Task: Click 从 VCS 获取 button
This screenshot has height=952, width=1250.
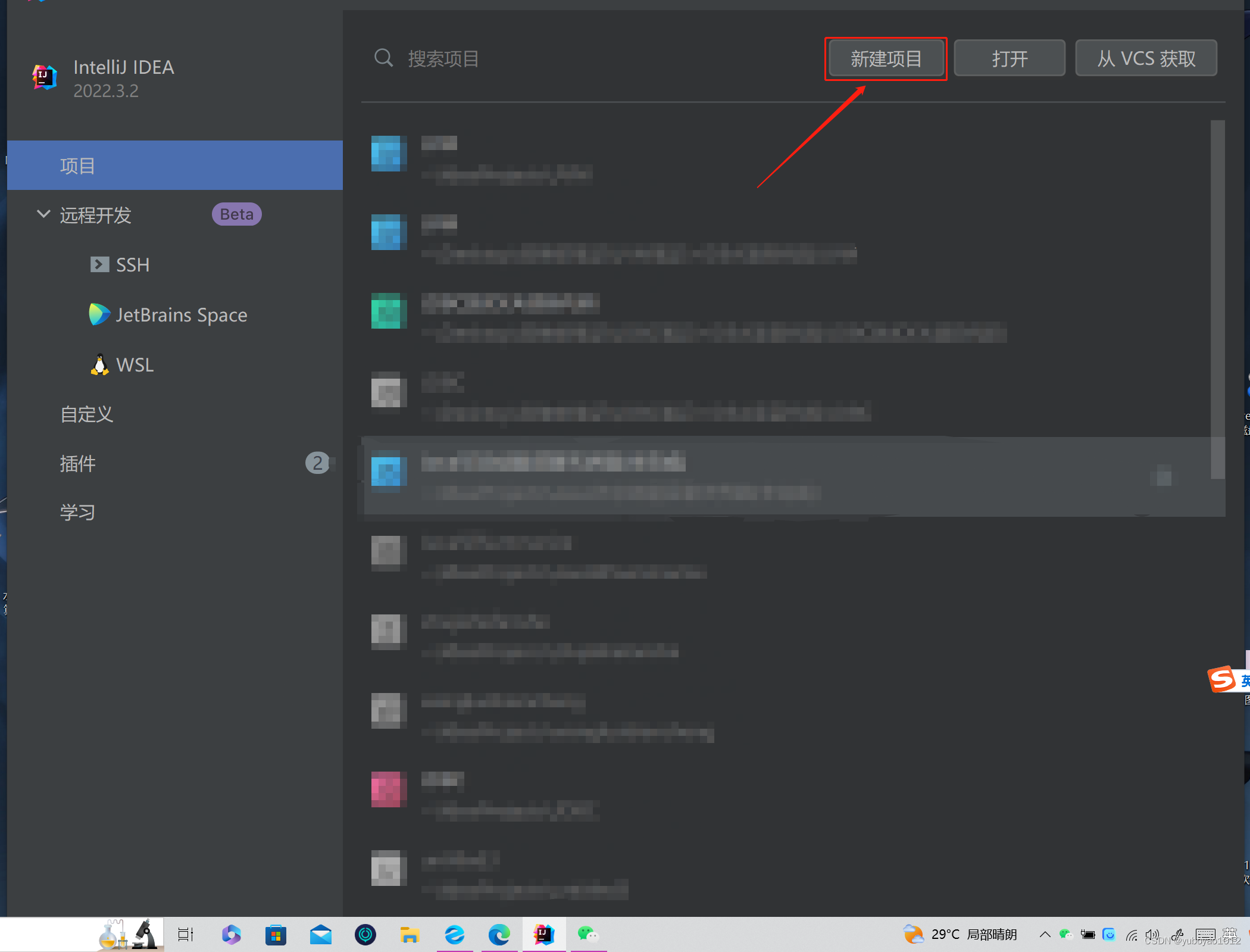Action: [x=1146, y=58]
